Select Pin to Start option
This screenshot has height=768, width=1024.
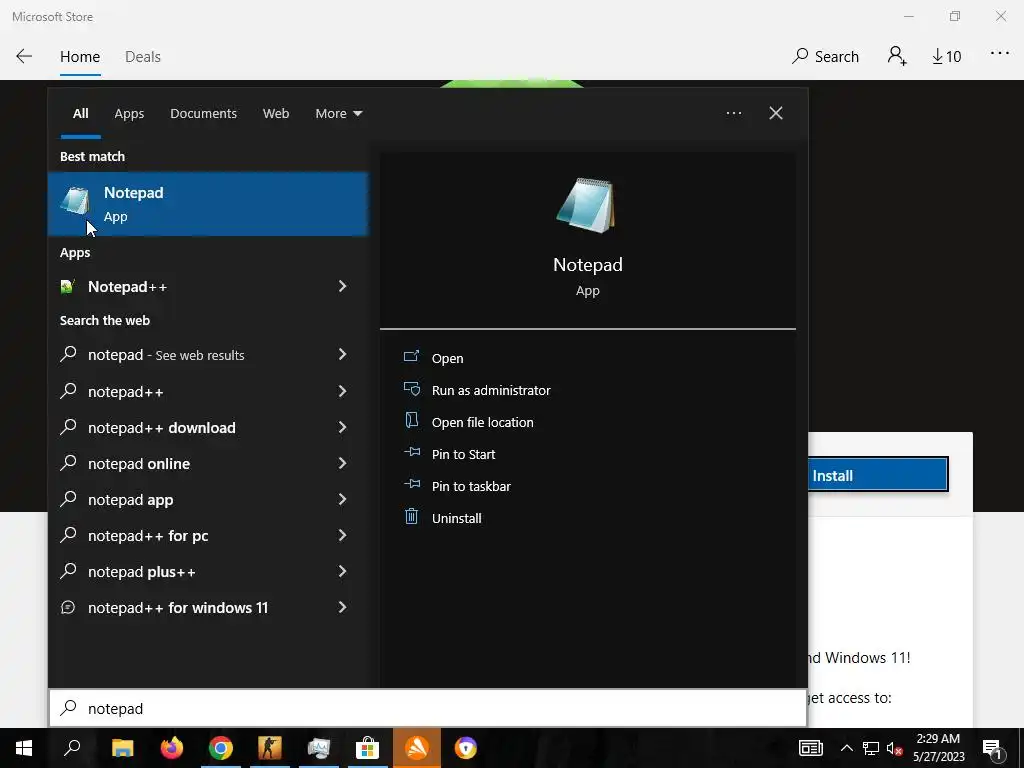click(x=463, y=454)
